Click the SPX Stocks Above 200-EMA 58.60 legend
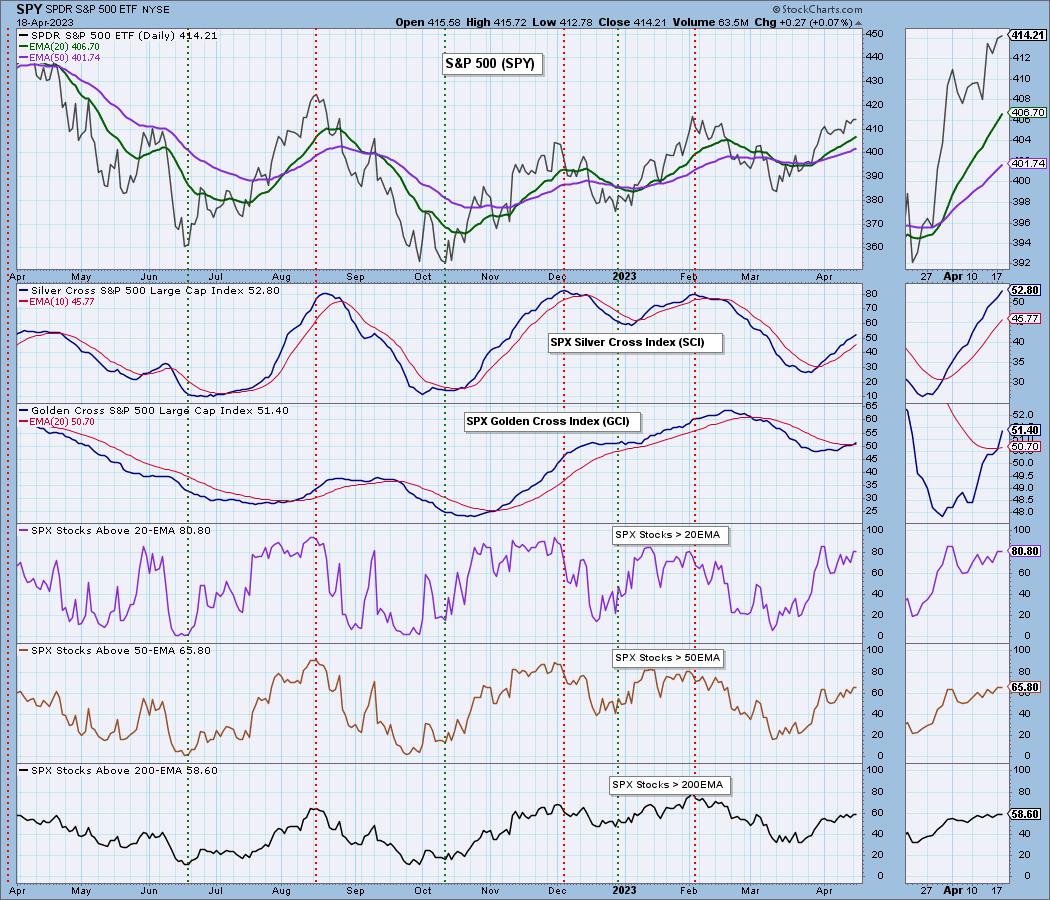Image resolution: width=1050 pixels, height=900 pixels. click(119, 770)
